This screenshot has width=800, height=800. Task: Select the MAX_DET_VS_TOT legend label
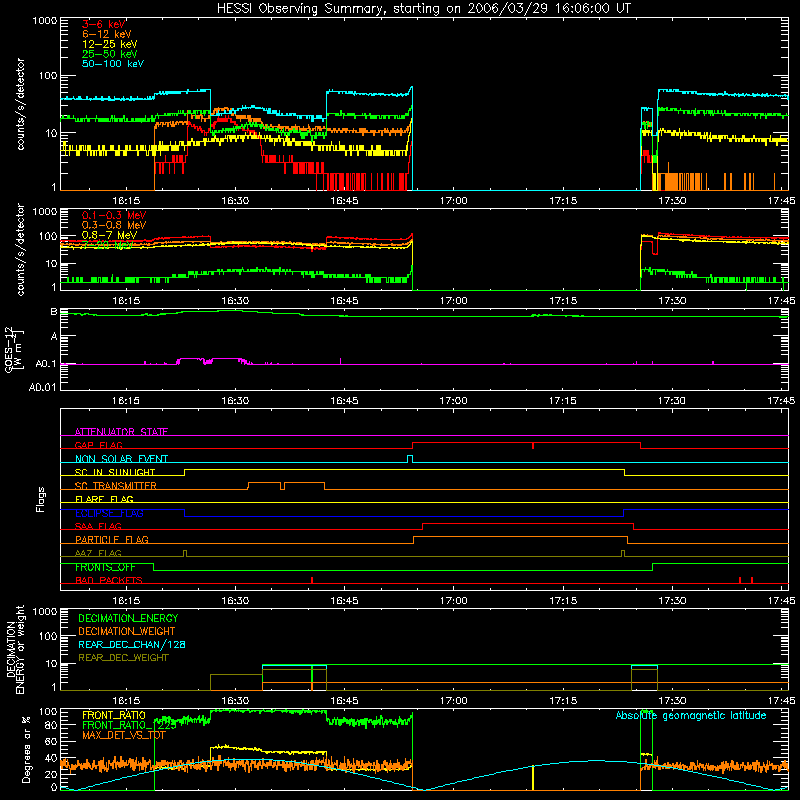(x=123, y=735)
